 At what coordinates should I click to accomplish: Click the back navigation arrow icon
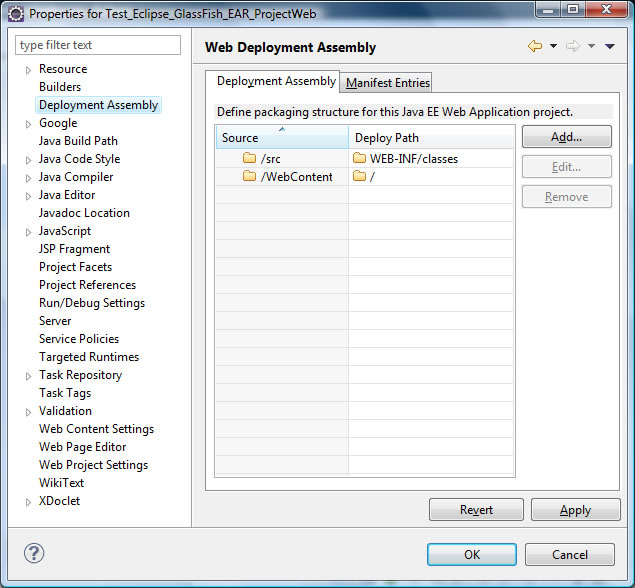535,46
